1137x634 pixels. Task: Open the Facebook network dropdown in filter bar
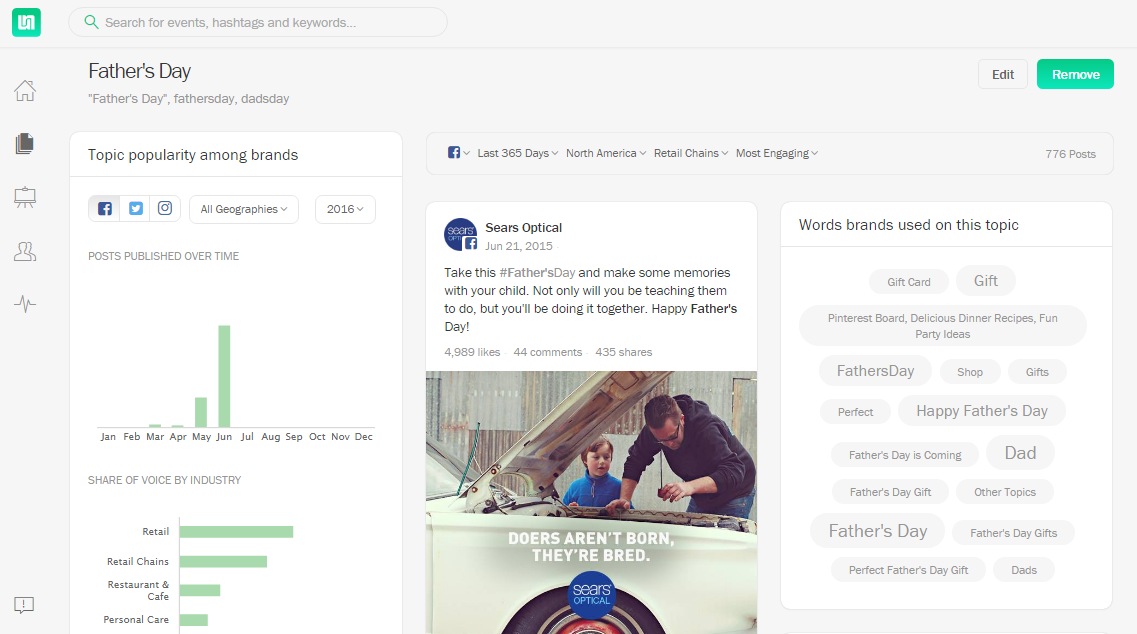[458, 153]
